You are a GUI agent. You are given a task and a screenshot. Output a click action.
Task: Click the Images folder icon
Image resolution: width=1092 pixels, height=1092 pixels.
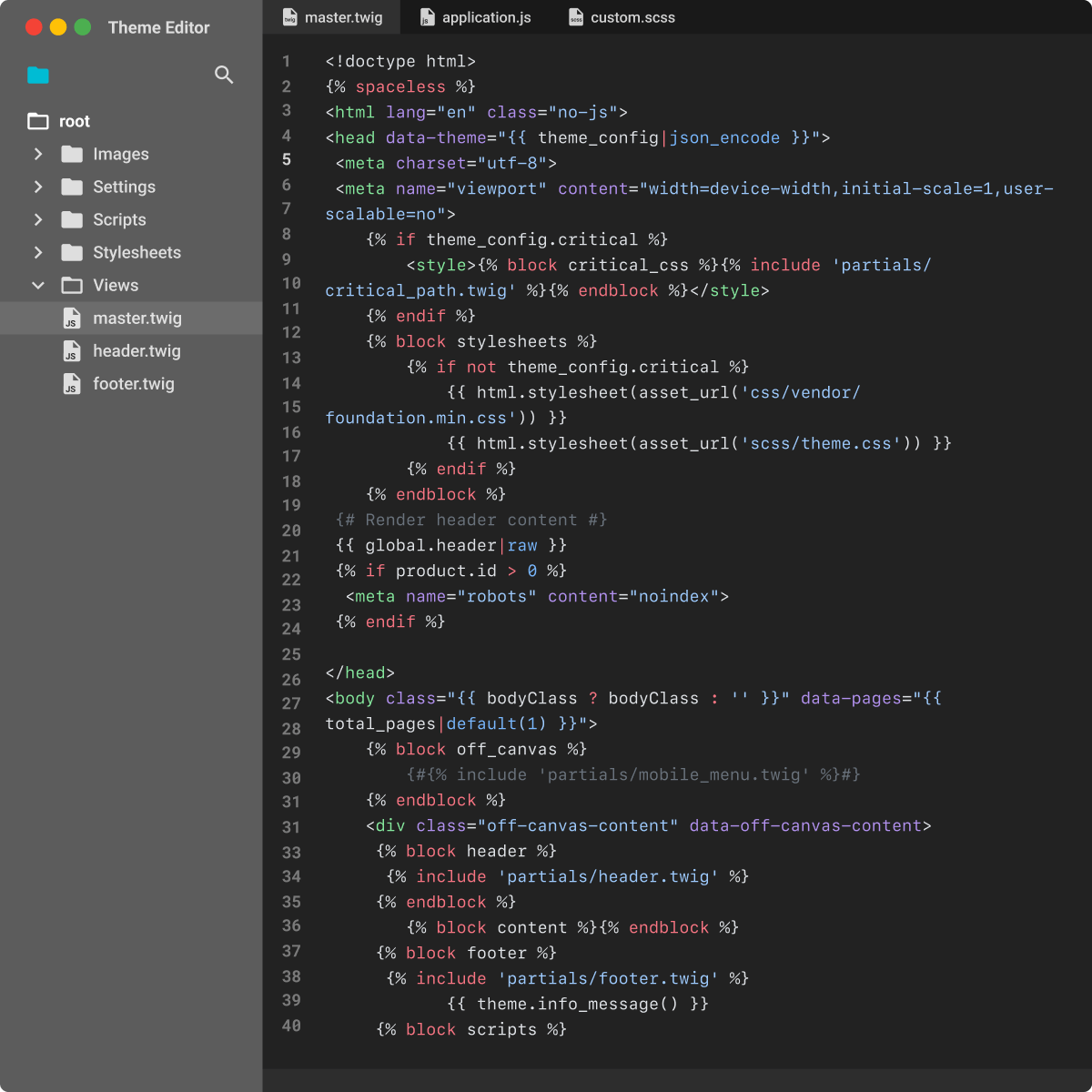point(72,154)
